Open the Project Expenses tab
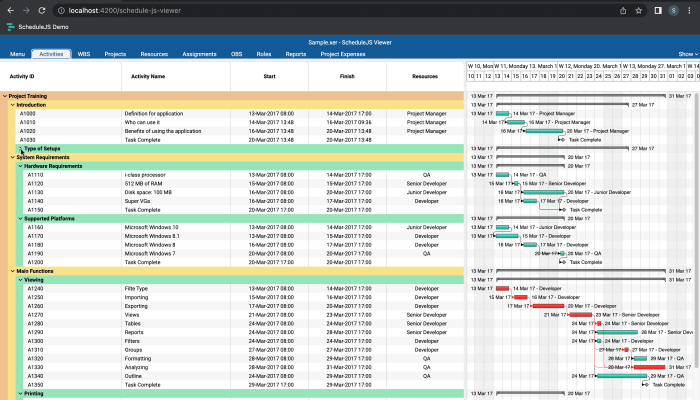700x400 pixels. click(x=343, y=54)
